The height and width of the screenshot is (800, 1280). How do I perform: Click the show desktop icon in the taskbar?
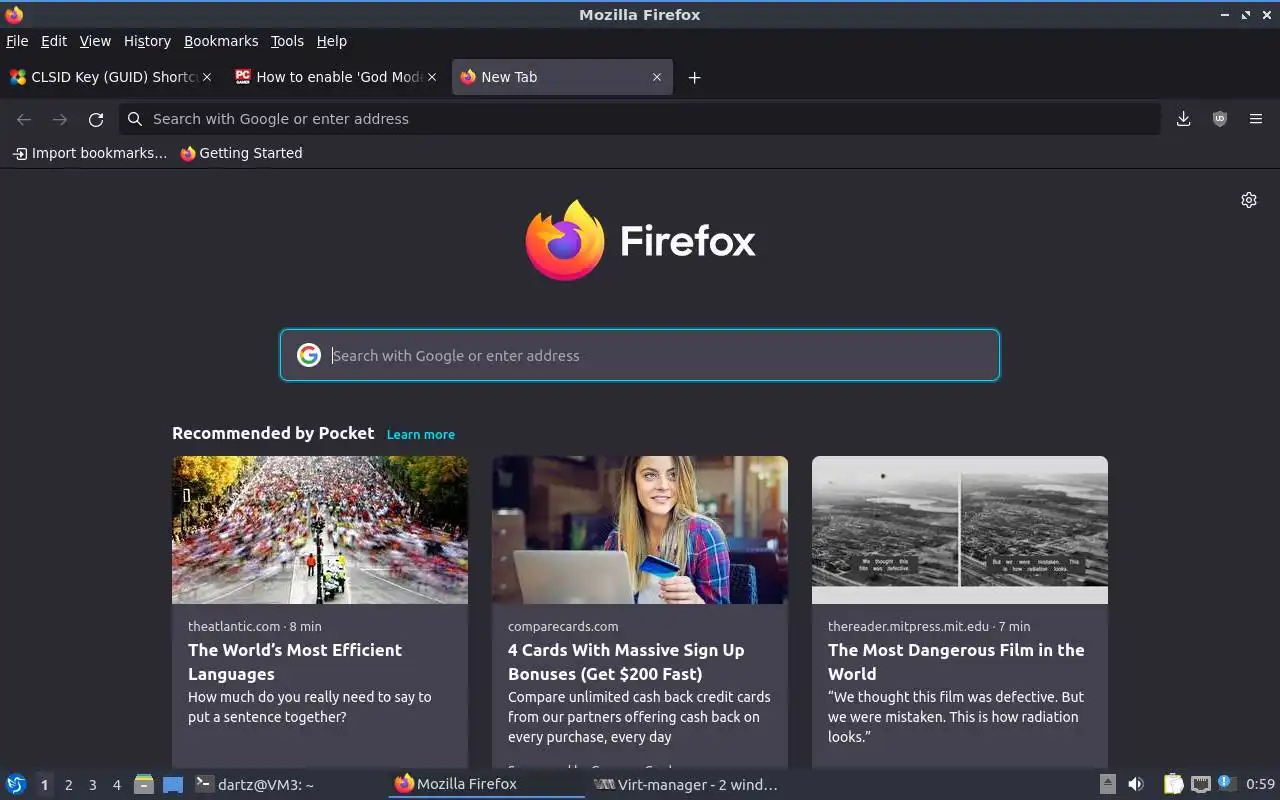pos(173,784)
